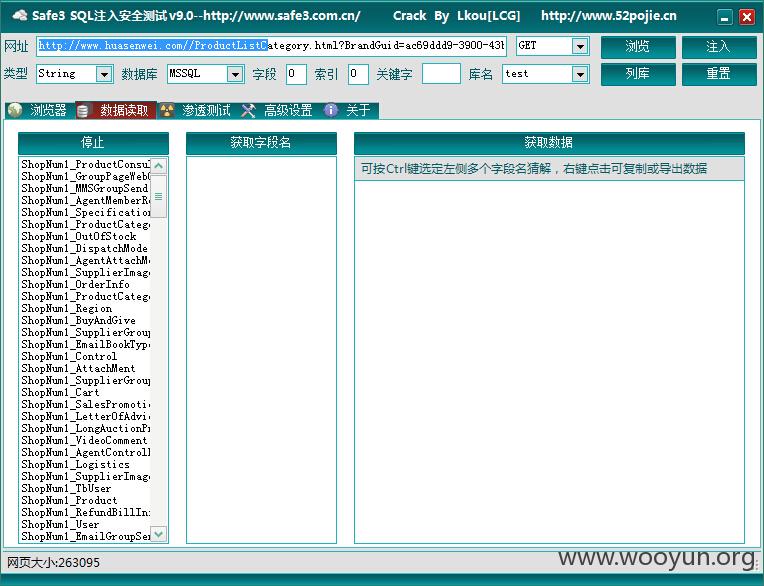Select ShopNum1_EmailGroupSe in the table list
This screenshot has width=764, height=586.
85,537
